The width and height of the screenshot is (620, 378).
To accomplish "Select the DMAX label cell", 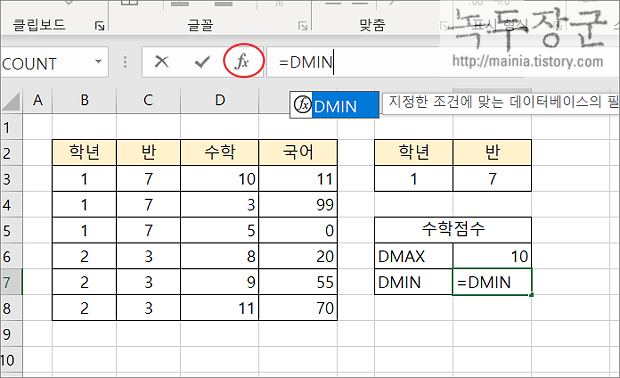I will [x=414, y=256].
